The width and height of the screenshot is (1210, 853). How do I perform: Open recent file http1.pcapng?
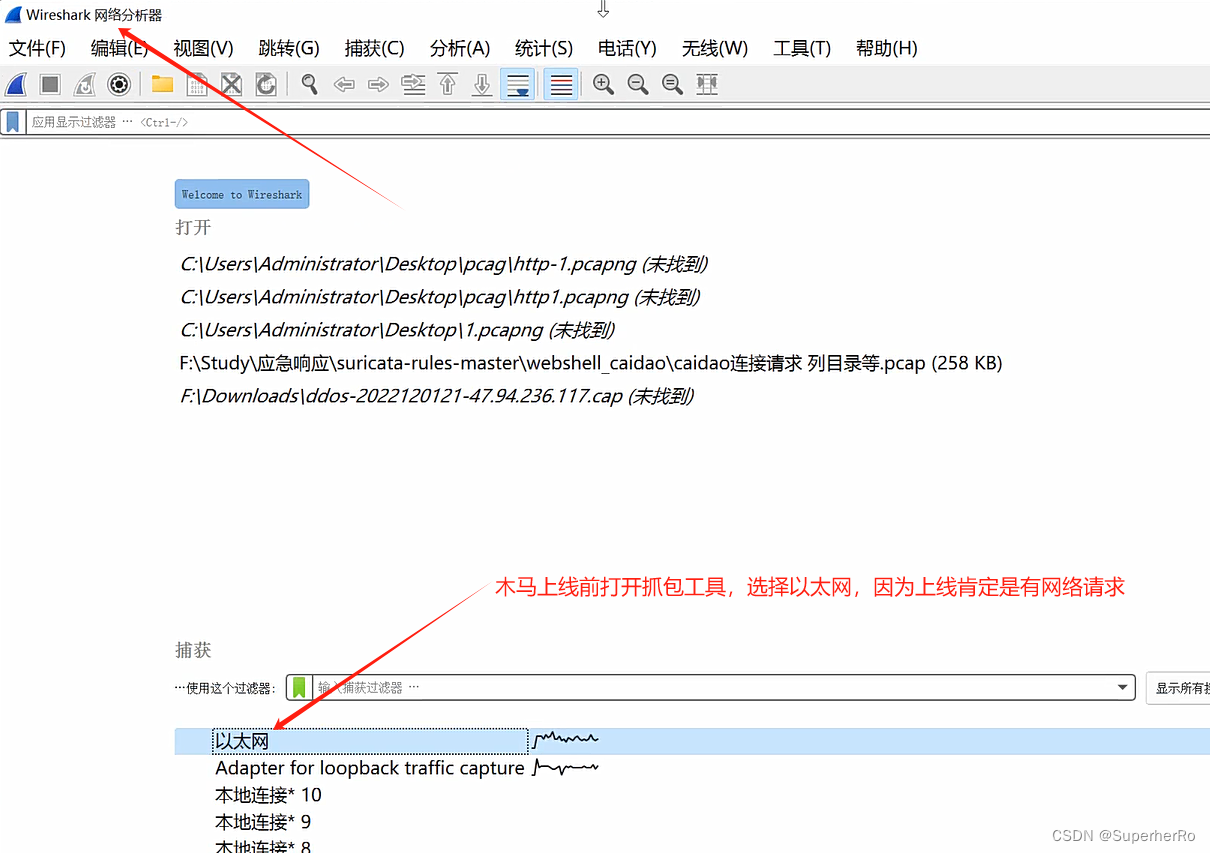(440, 297)
